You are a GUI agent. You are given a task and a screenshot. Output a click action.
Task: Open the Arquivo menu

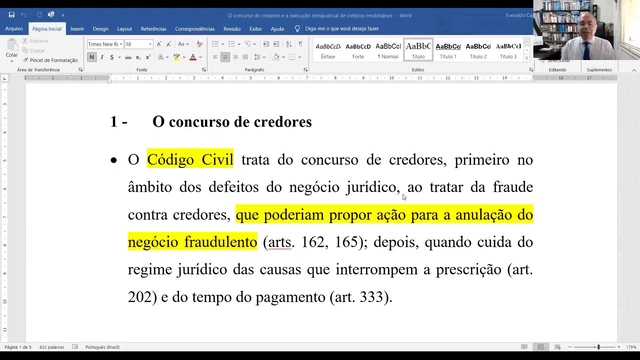pos(14,29)
